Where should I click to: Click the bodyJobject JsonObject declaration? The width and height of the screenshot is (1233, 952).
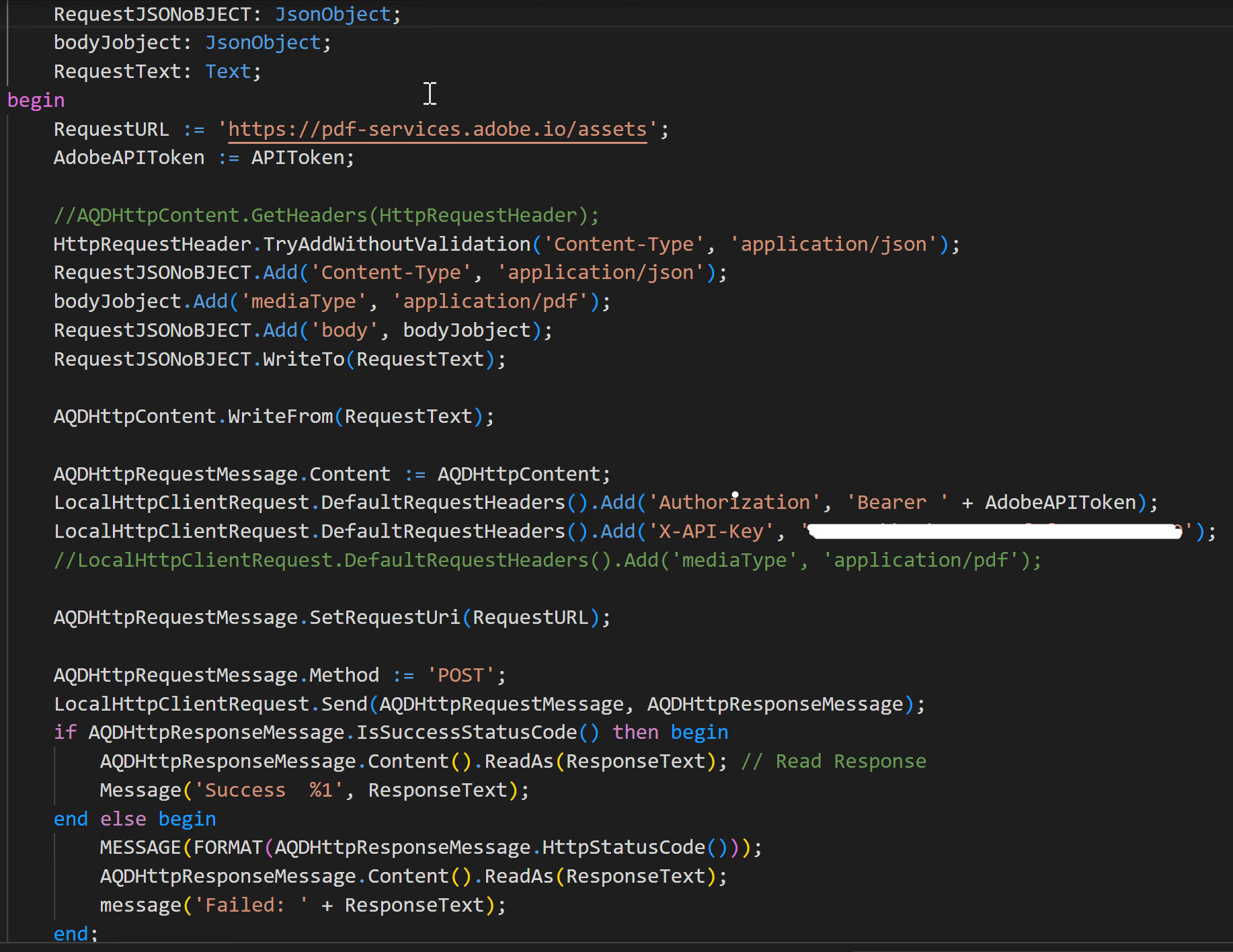(x=121, y=42)
